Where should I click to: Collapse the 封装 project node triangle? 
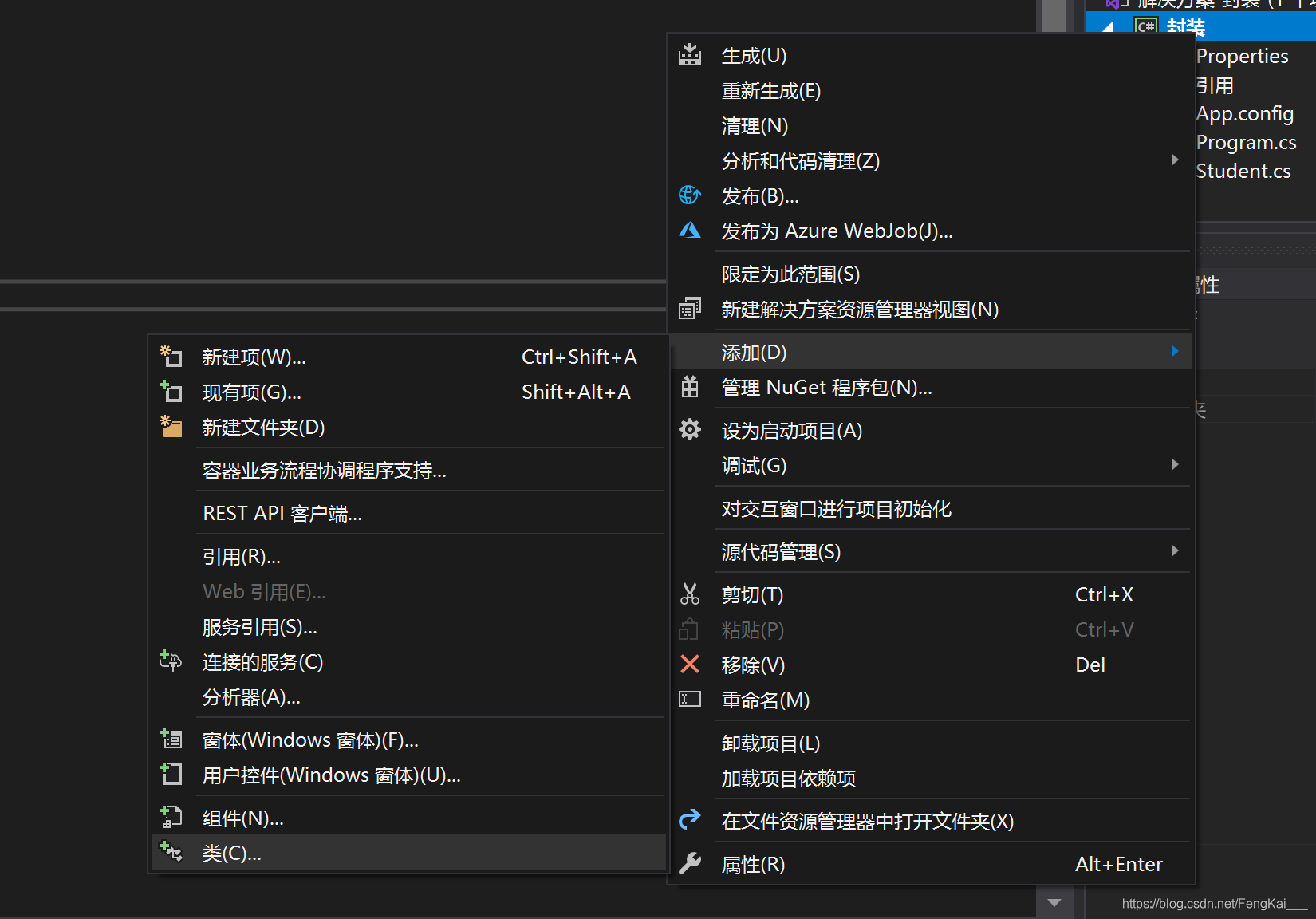click(1108, 27)
